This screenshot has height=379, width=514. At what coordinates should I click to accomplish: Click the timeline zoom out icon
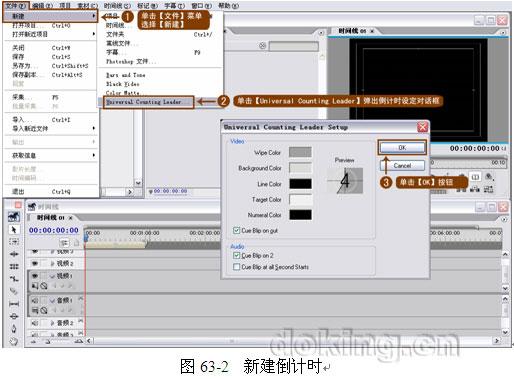(x=34, y=341)
